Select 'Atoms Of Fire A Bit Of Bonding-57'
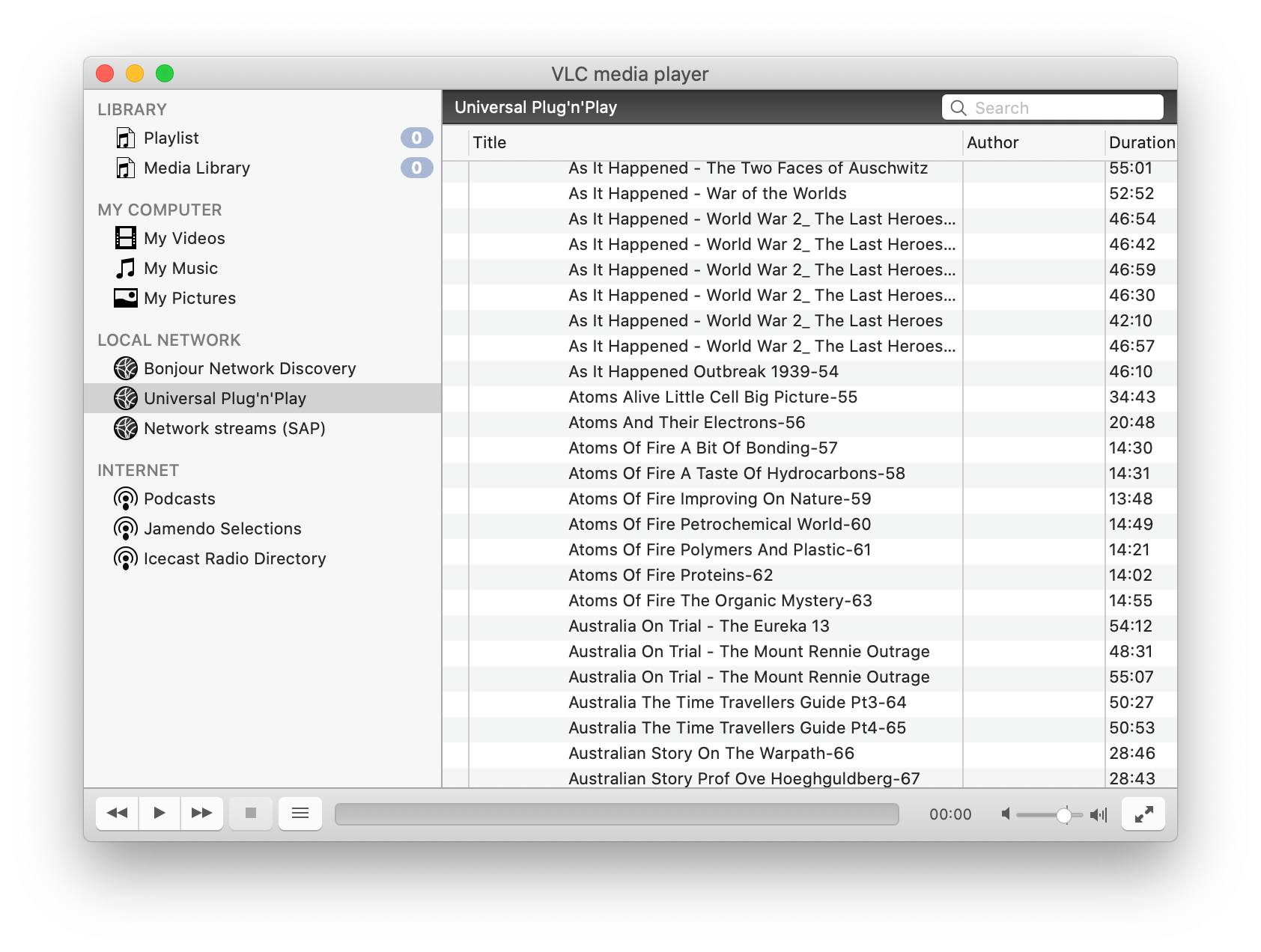Screen dimensions: 1261x952 [809, 448]
